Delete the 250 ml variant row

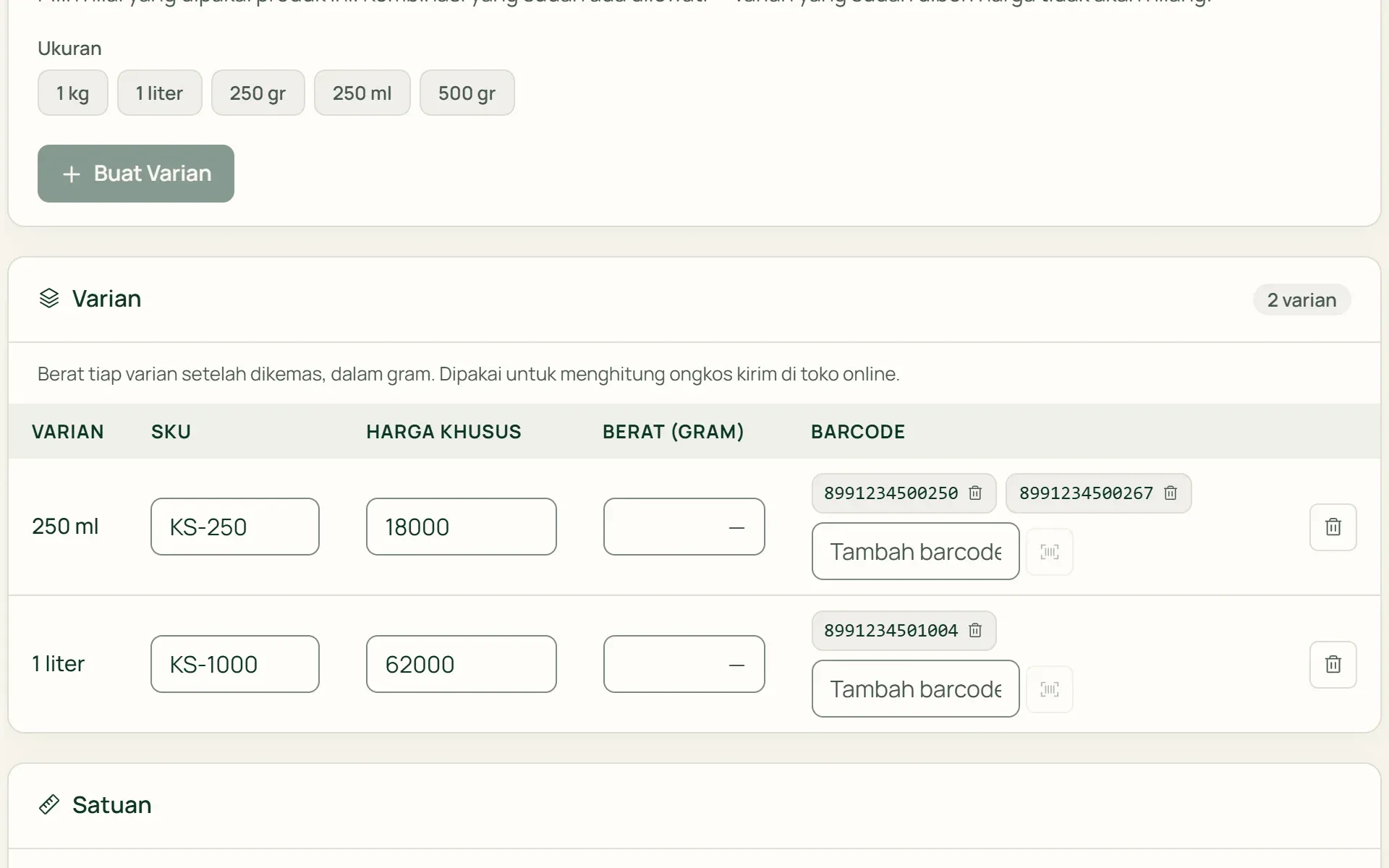1333,527
